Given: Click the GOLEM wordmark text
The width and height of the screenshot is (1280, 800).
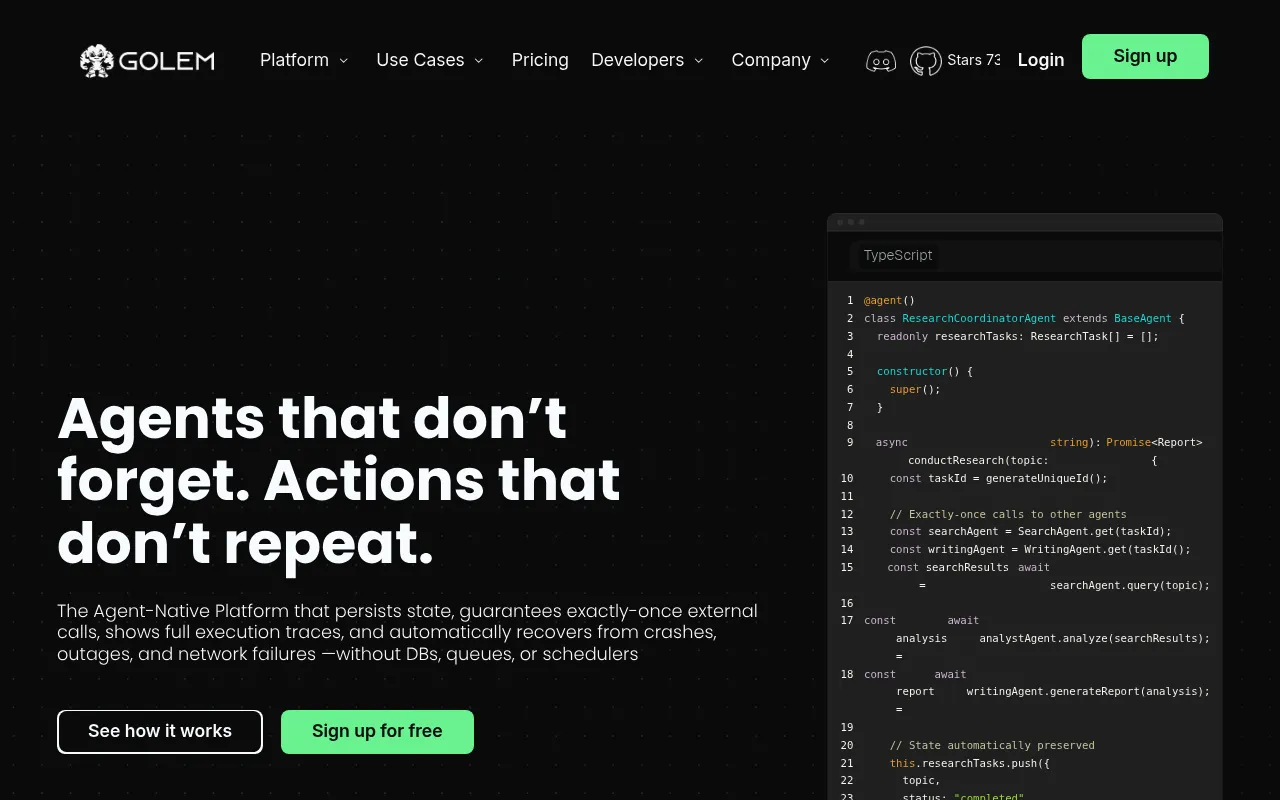Looking at the screenshot, I should (x=167, y=61).
